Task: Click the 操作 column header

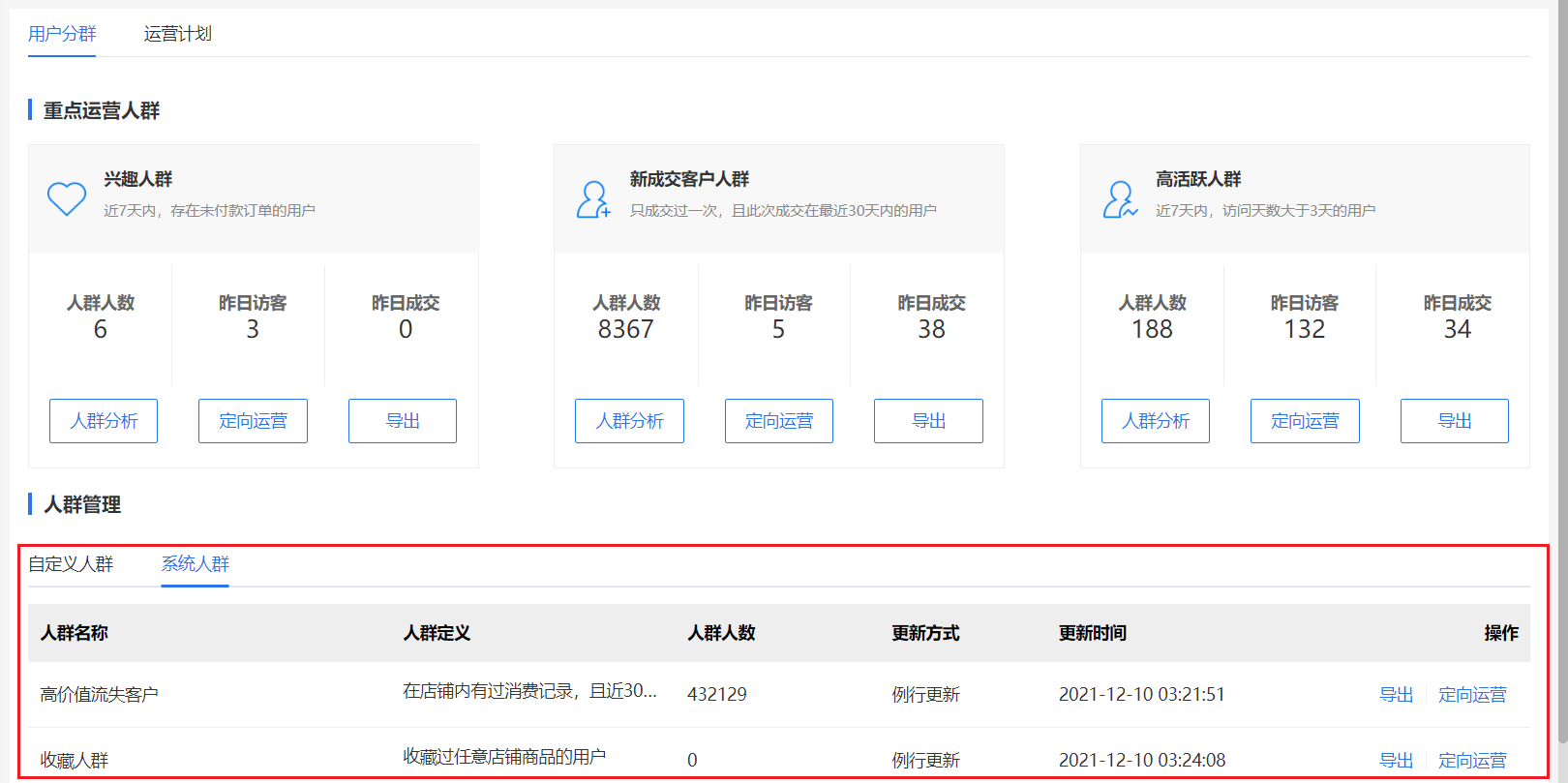Action: pos(1501,633)
